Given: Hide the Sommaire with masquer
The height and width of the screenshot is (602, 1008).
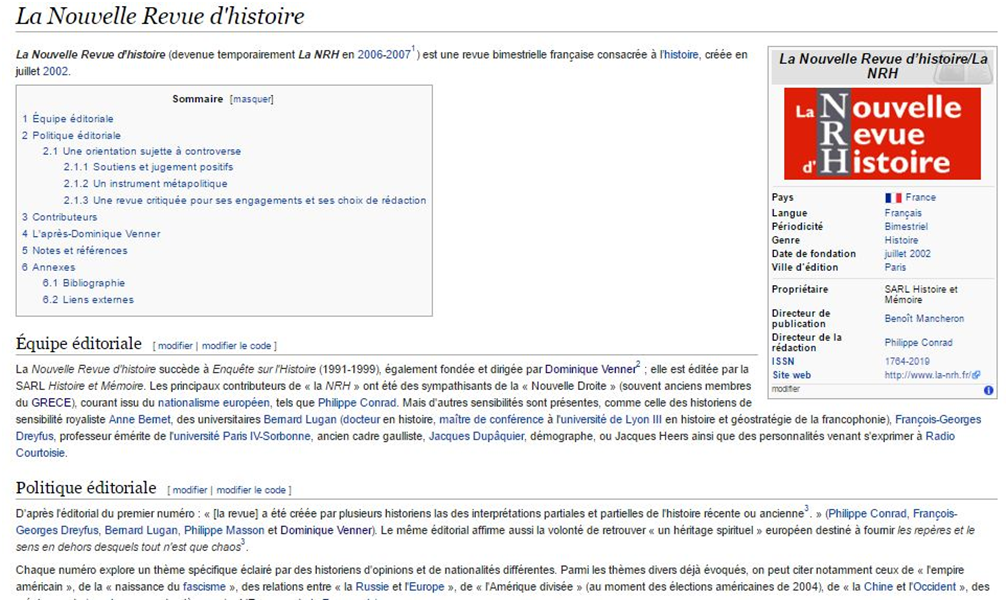Looking at the screenshot, I should click(252, 99).
